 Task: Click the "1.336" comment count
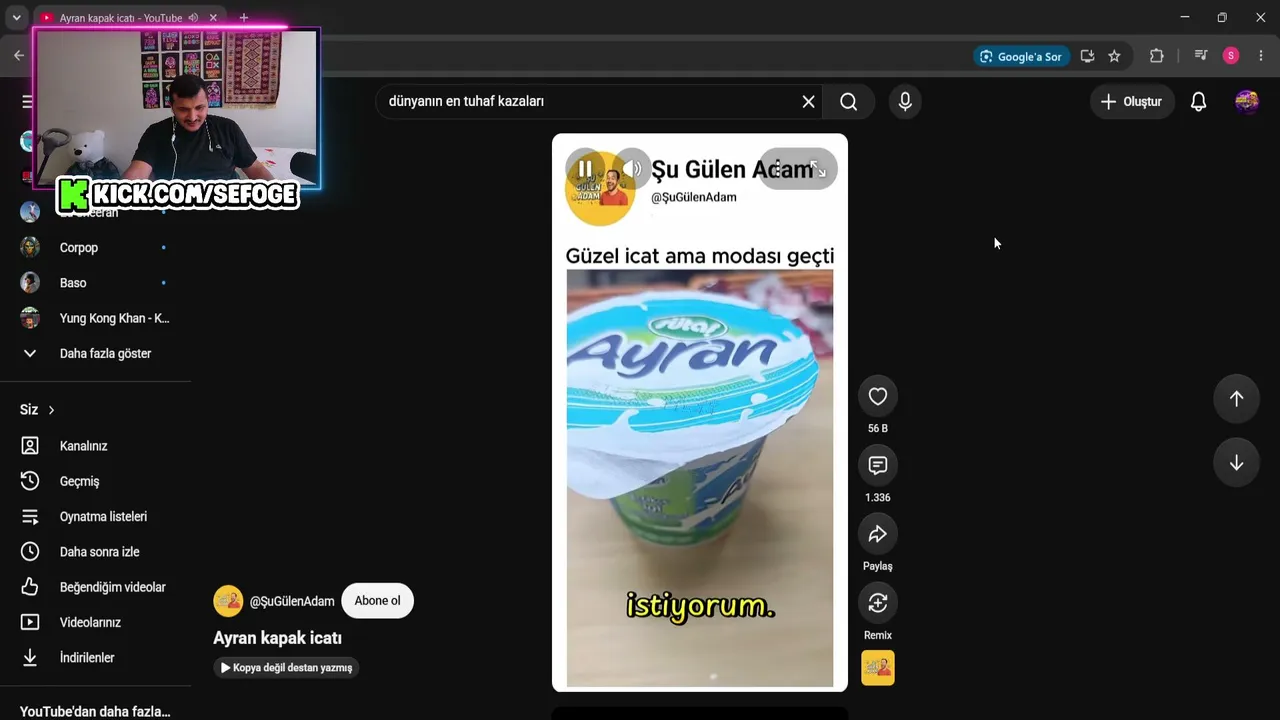pos(878,497)
